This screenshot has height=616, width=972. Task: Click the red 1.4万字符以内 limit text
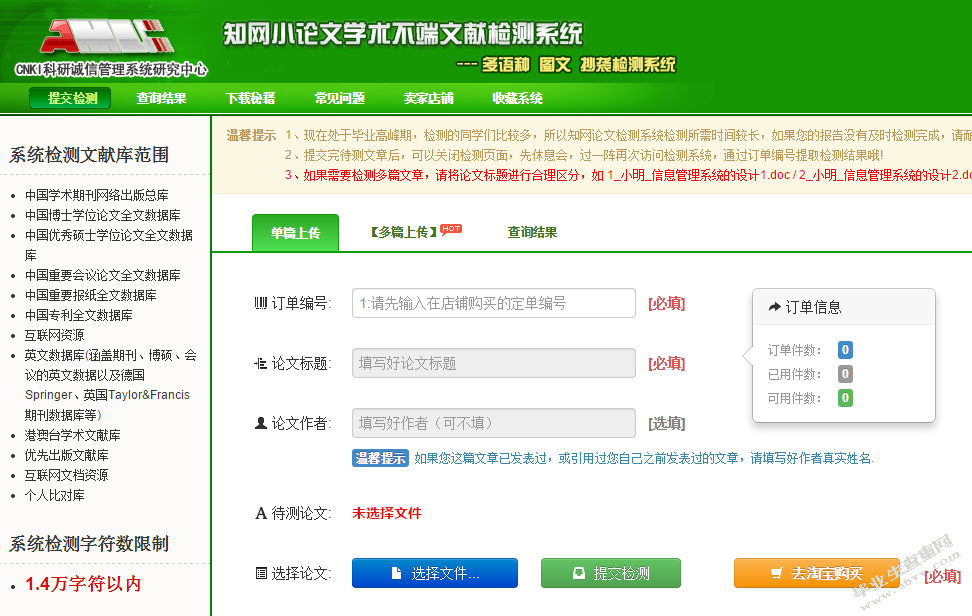click(x=83, y=584)
